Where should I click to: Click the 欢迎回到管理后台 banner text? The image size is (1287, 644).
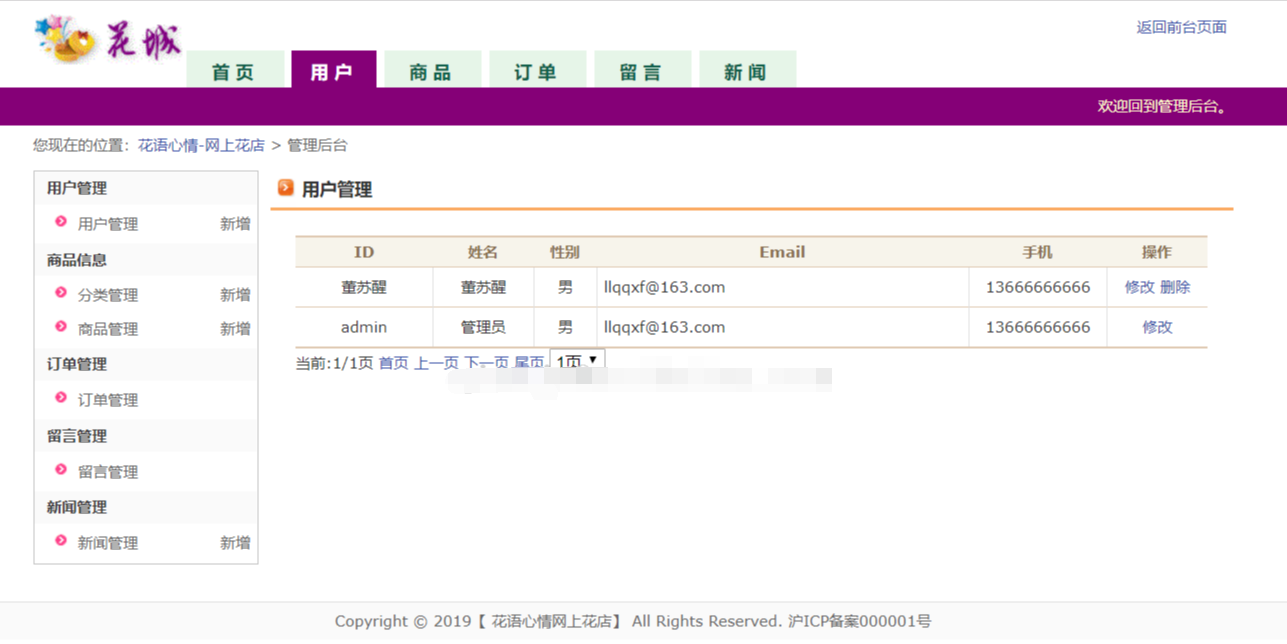click(x=1162, y=106)
